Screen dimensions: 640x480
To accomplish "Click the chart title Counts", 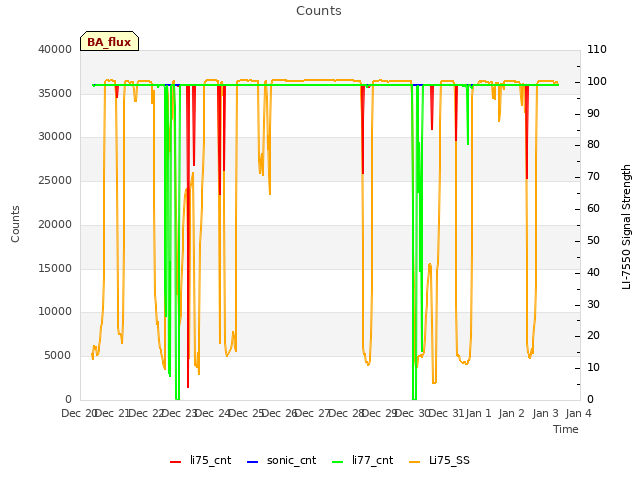I will (319, 11).
